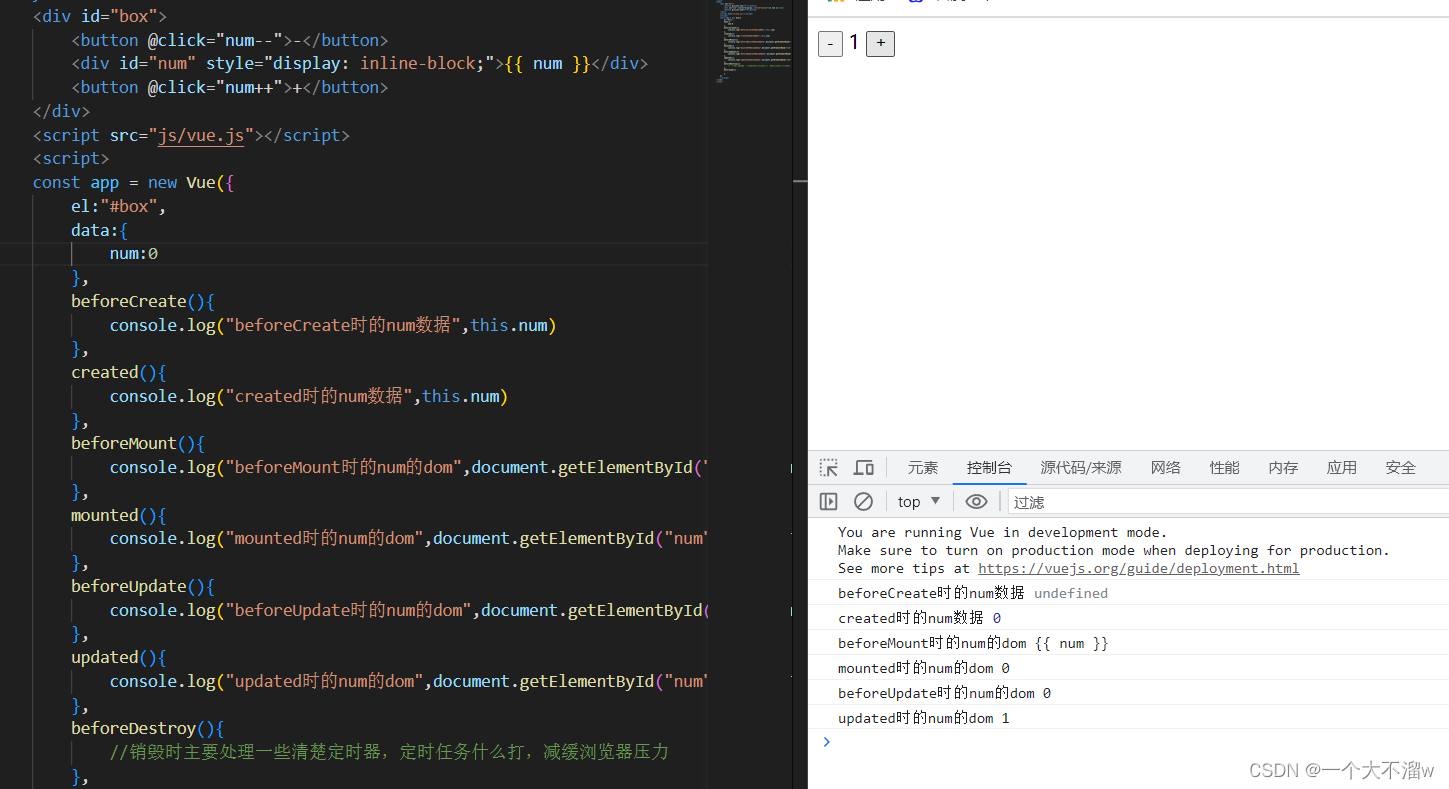The image size is (1449, 789).
Task: Open the vuejs.org deployment guide link
Action: point(1139,568)
